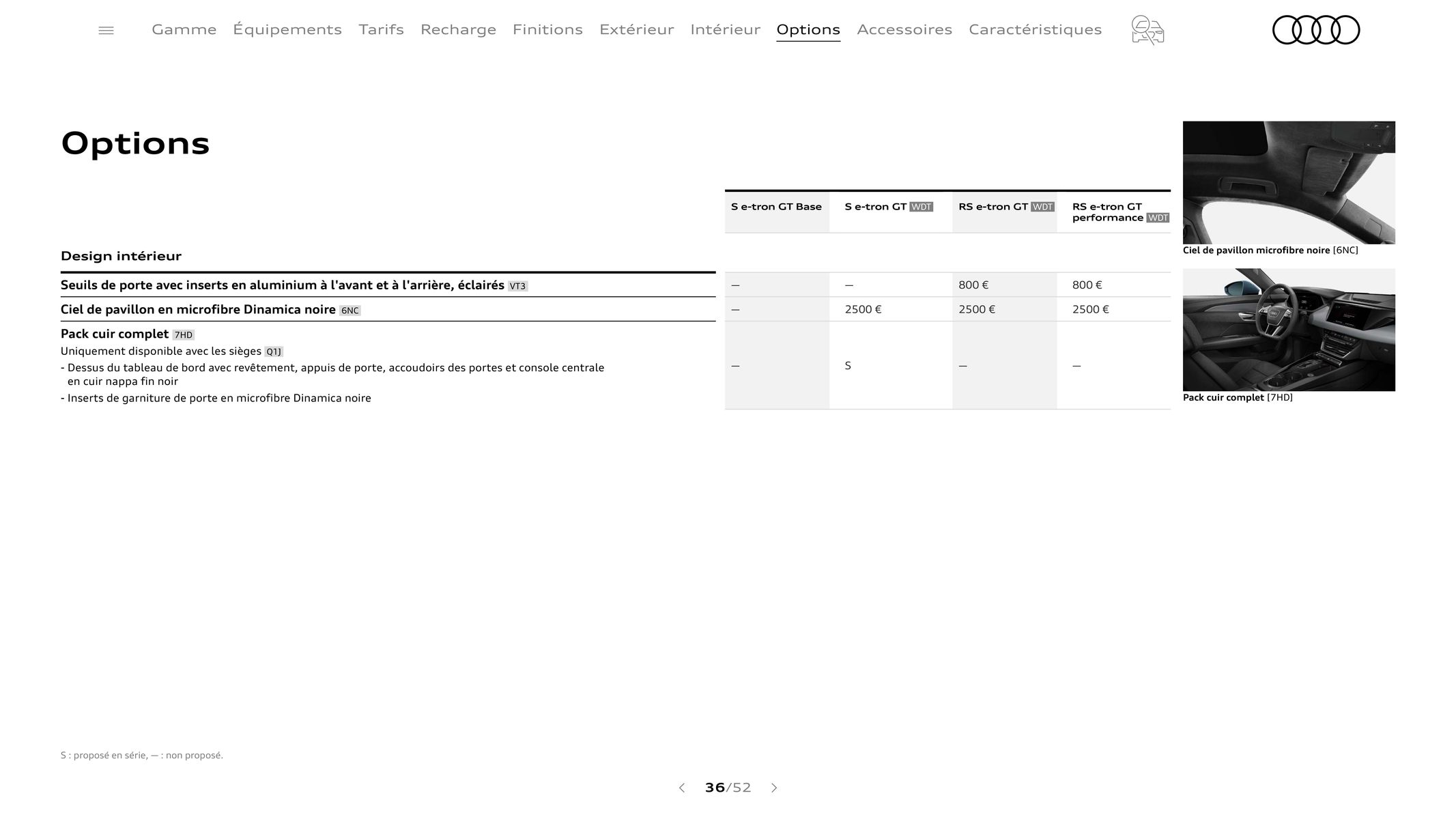Click the 'S' standard marker in Pack cuir row
The height and width of the screenshot is (819, 1456).
pyautogui.click(x=848, y=366)
